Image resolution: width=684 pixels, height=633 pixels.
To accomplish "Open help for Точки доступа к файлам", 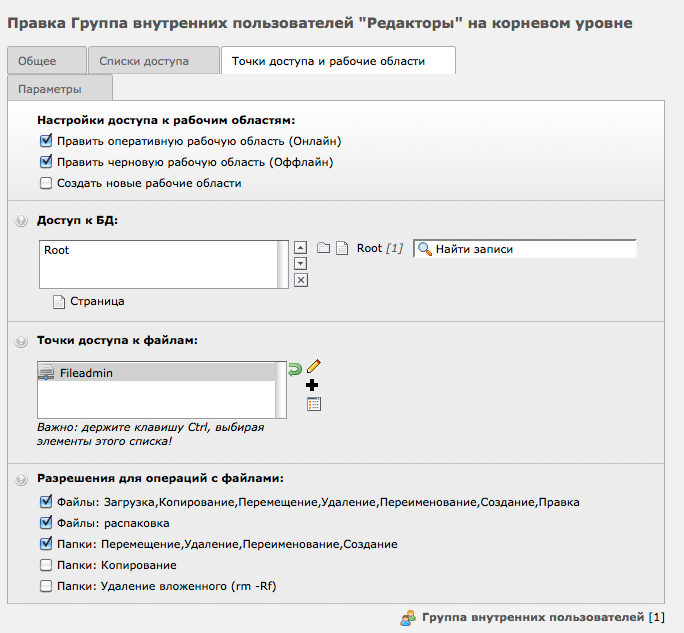I will tap(22, 342).
